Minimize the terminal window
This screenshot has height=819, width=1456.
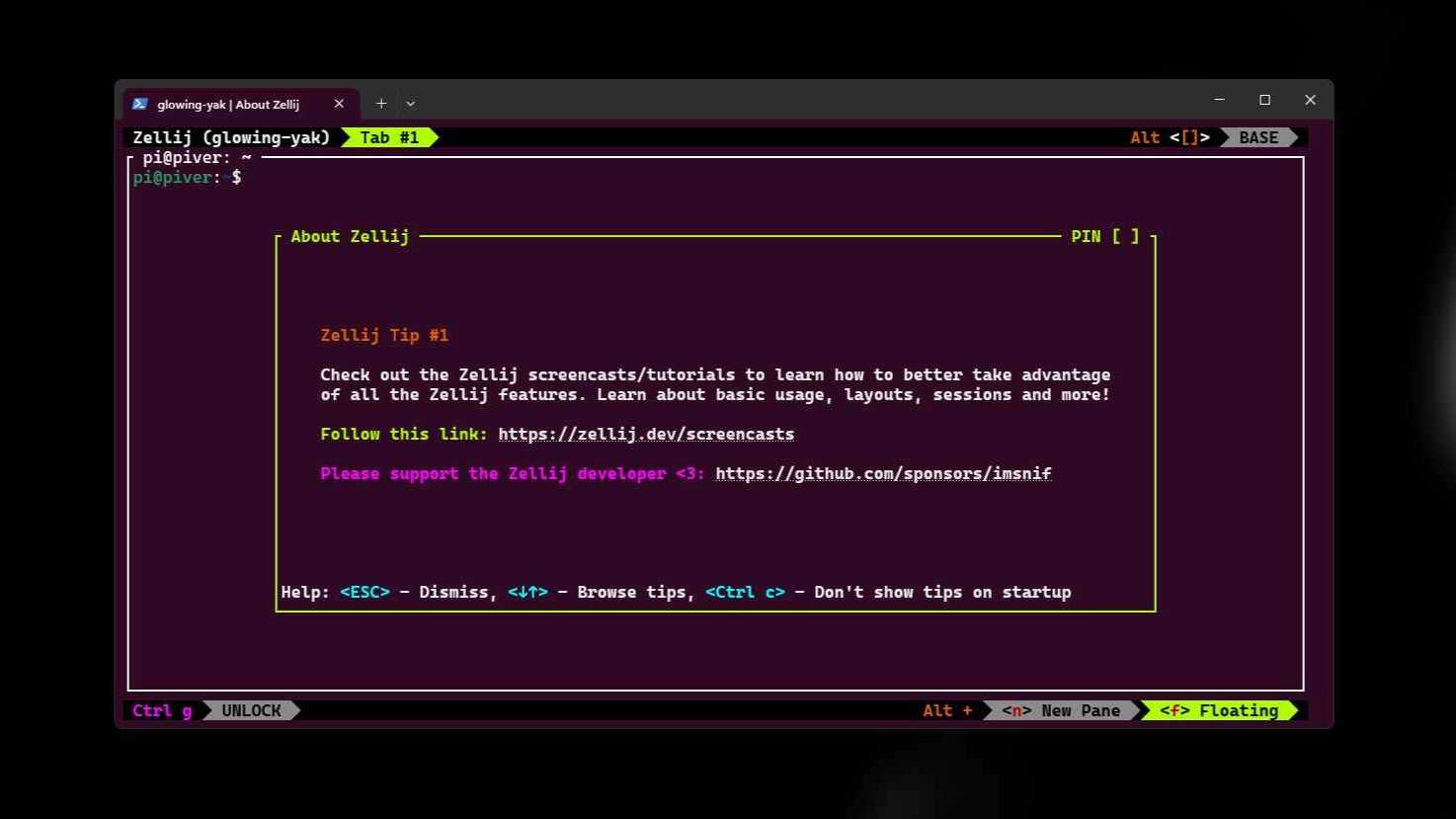pyautogui.click(x=1219, y=100)
